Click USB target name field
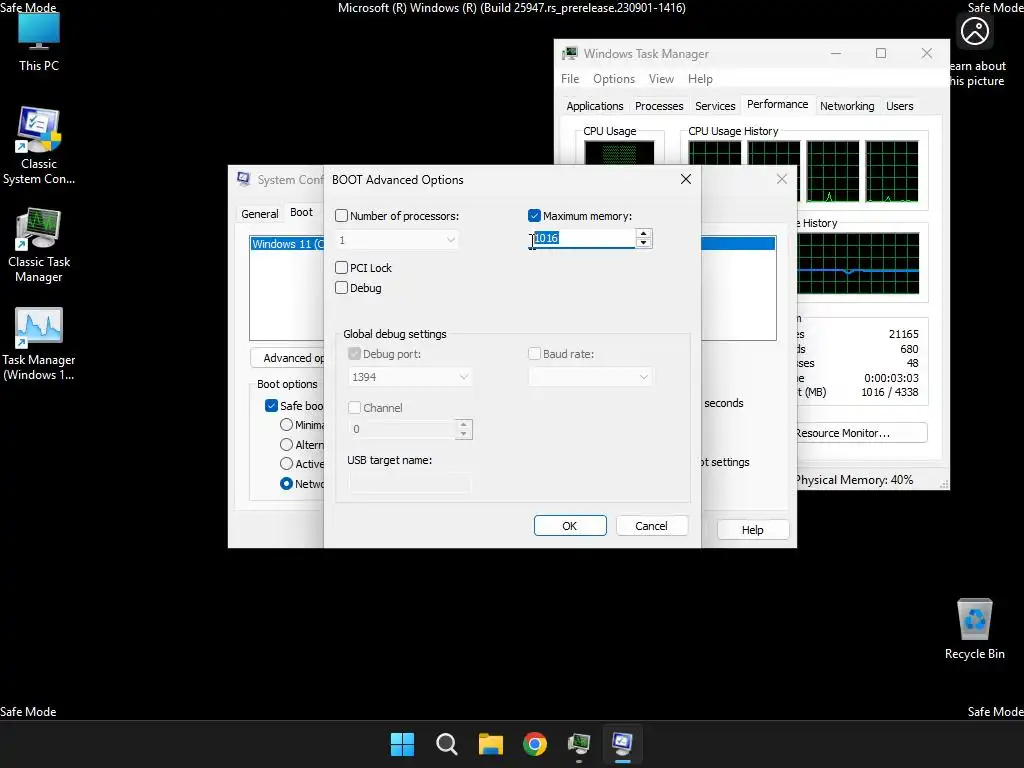 [x=409, y=483]
